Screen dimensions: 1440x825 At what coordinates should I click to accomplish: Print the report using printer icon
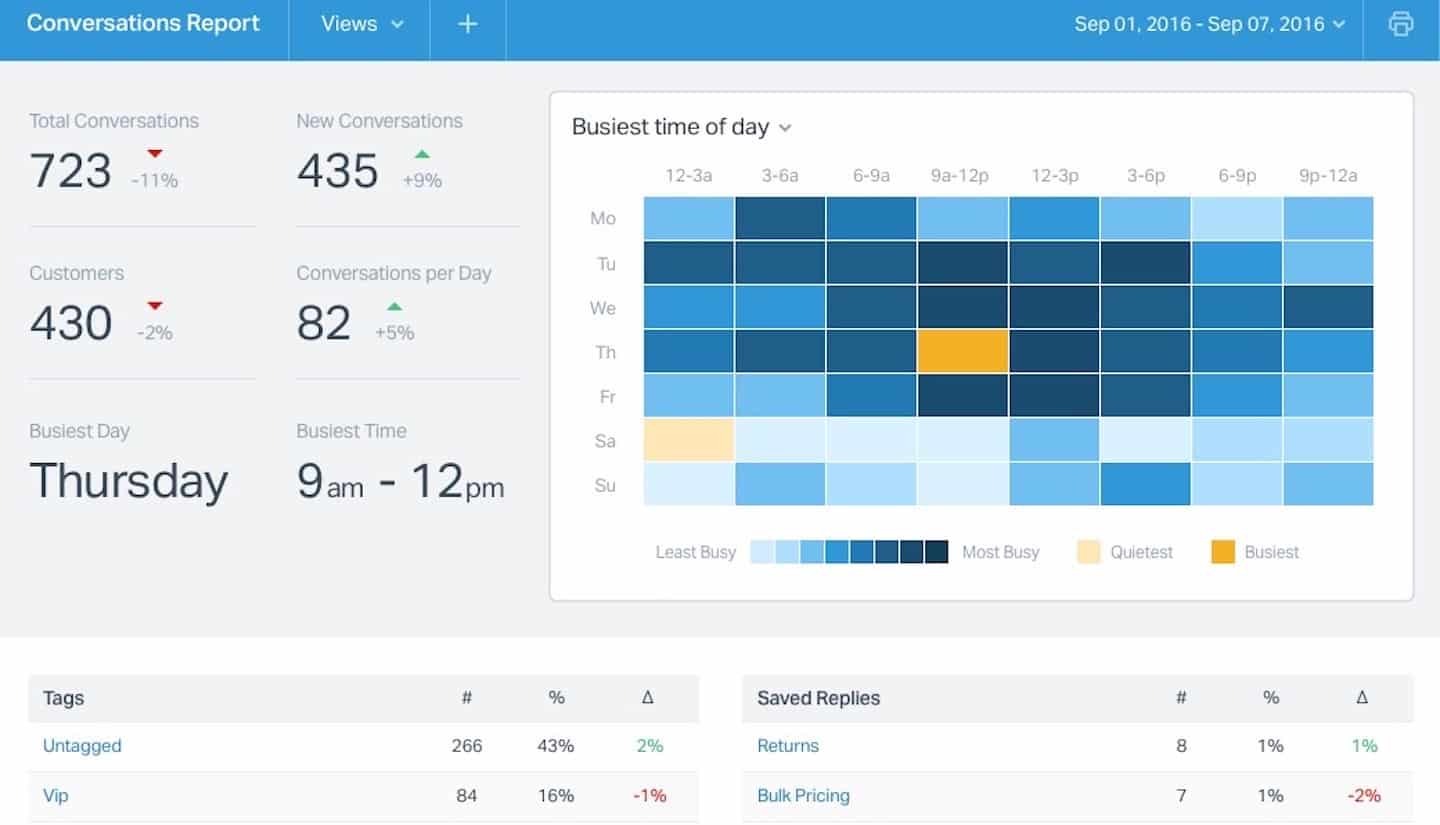[1401, 24]
